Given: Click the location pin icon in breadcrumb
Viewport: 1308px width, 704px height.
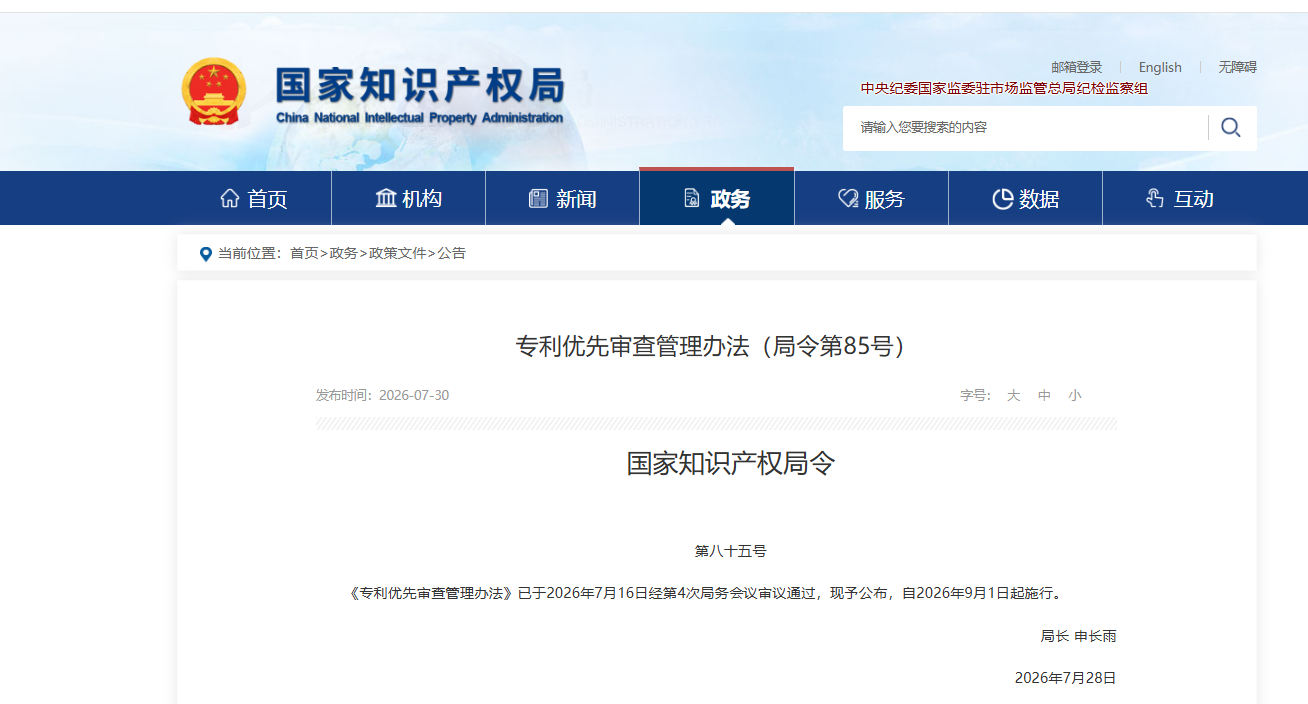Looking at the screenshot, I should click(206, 254).
